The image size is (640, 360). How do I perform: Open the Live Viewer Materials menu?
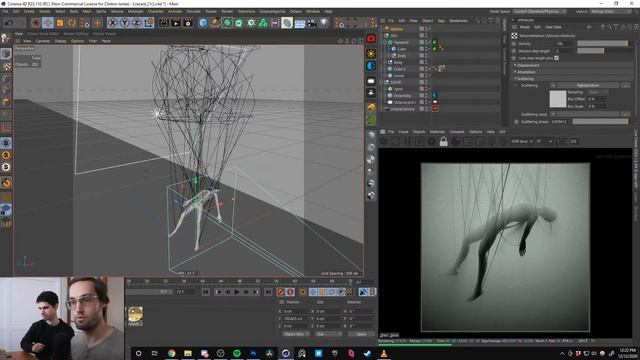tap(437, 132)
